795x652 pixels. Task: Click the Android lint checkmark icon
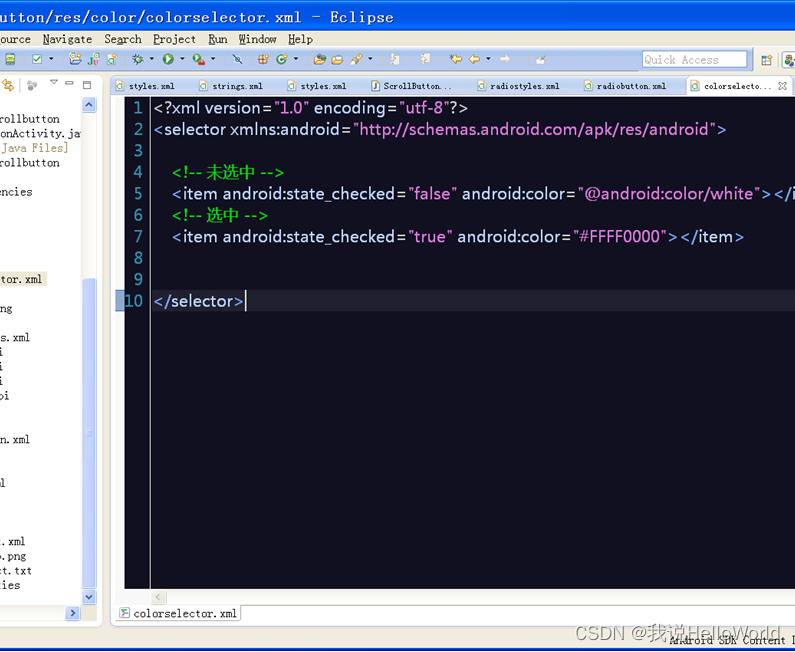click(x=37, y=59)
